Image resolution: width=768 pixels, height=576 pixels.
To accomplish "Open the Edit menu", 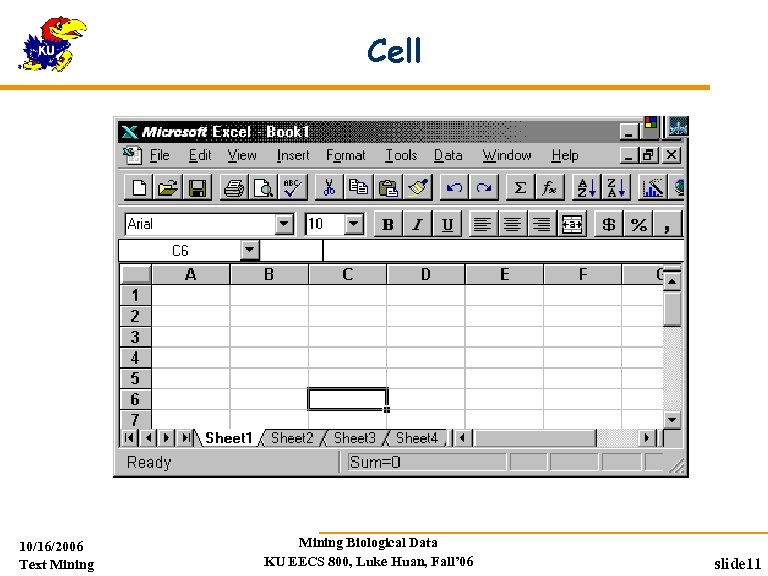I will click(200, 155).
